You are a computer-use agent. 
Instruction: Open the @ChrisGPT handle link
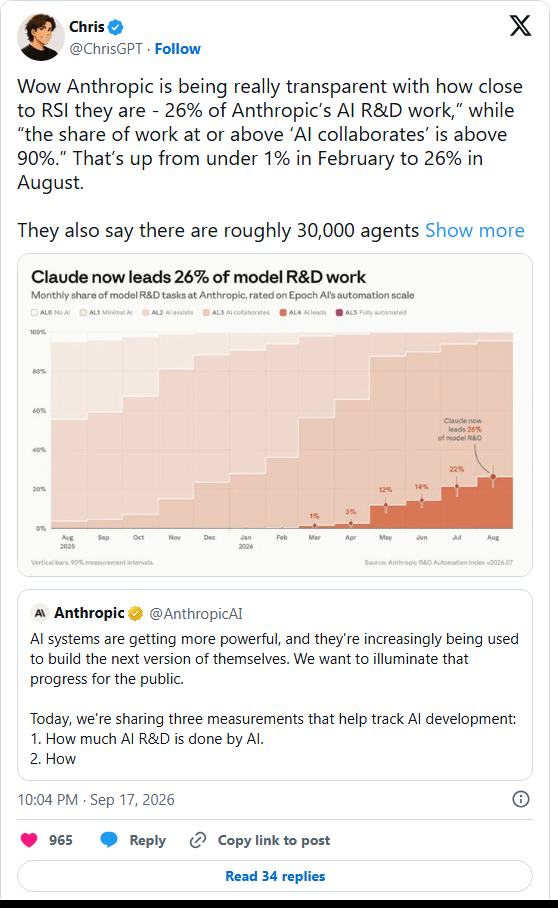(x=106, y=49)
